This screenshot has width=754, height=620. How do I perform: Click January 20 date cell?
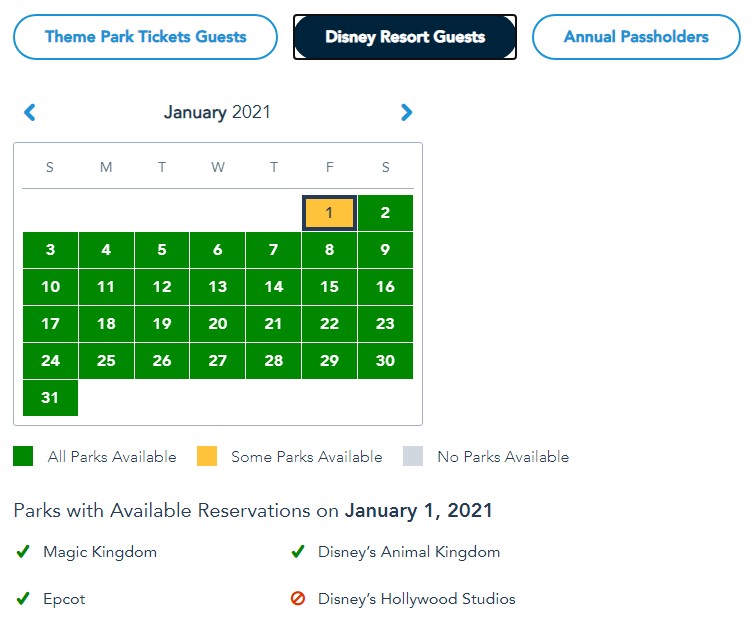pyautogui.click(x=217, y=324)
